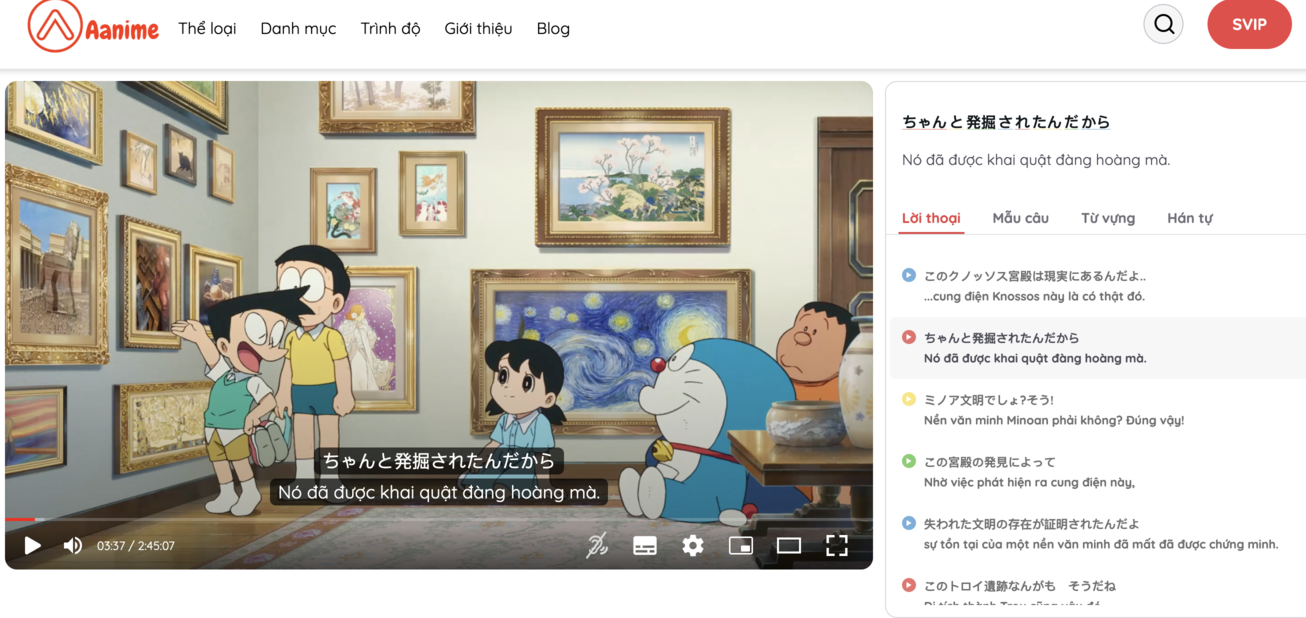1306x618 pixels.
Task: Click the slashed-ear shadowing icon
Action: coord(595,546)
